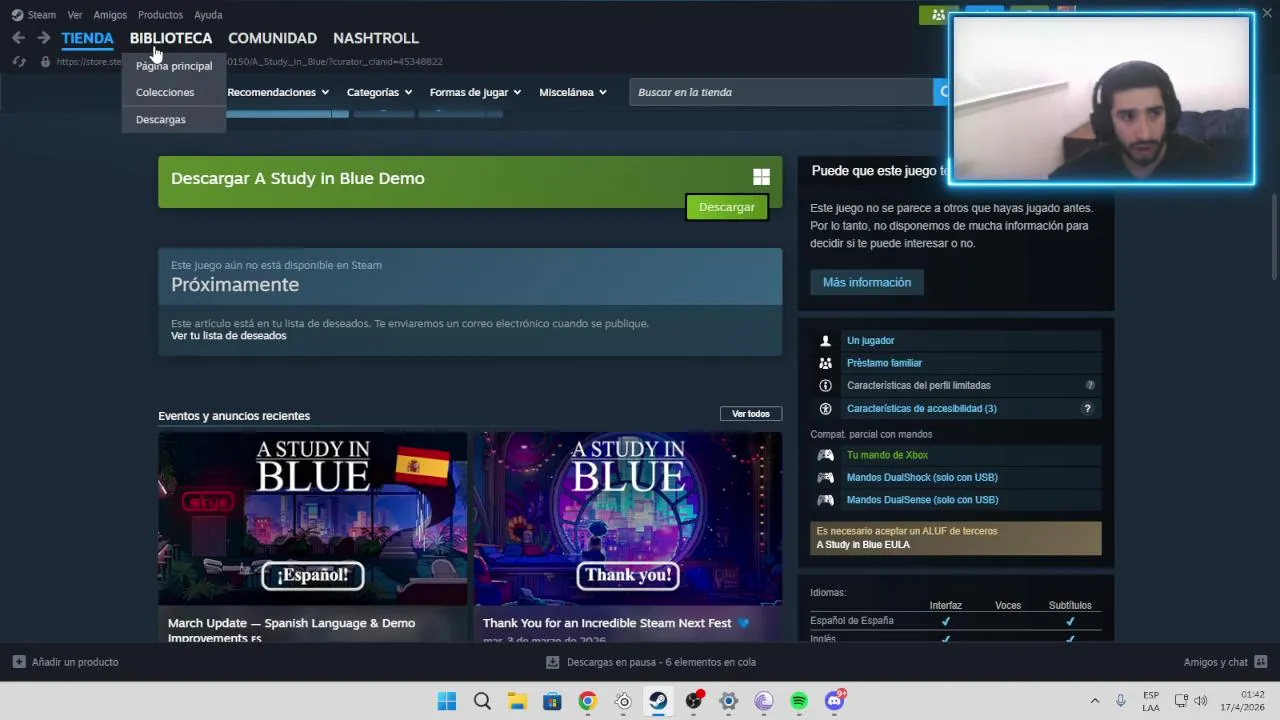Open Discord from the taskbar
This screenshot has height=720, width=1280.
click(x=834, y=701)
